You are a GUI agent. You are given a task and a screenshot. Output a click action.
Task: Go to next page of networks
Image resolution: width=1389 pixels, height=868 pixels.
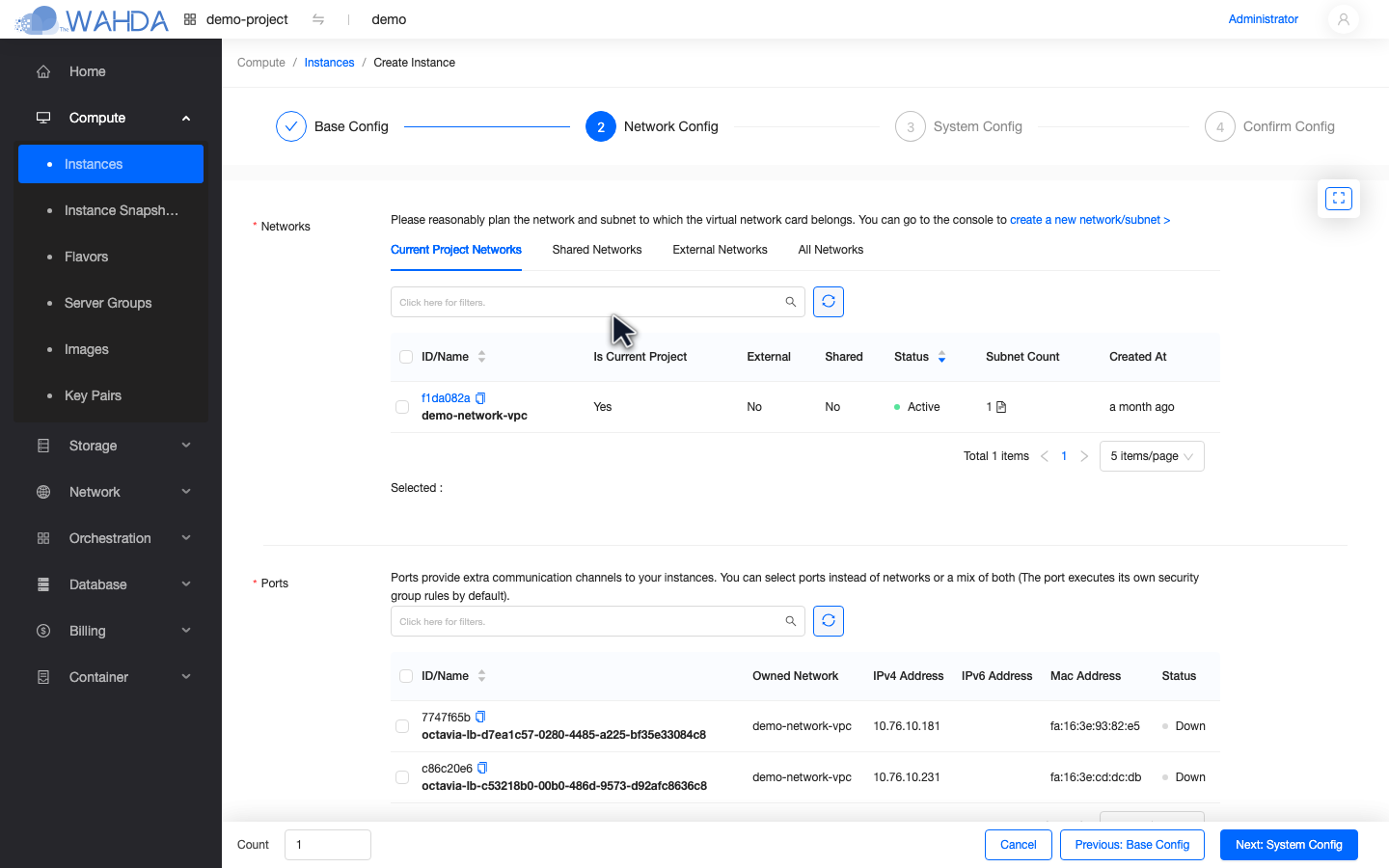click(1084, 456)
